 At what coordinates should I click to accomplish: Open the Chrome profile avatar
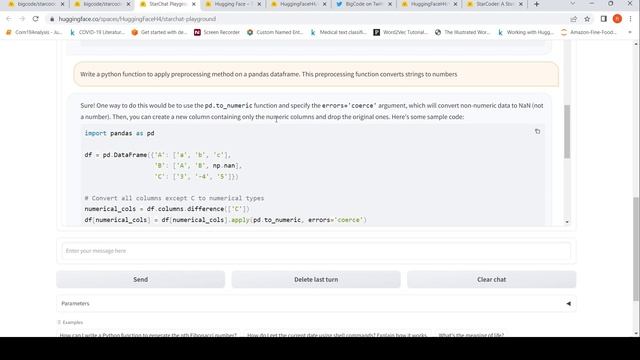pyautogui.click(x=617, y=19)
